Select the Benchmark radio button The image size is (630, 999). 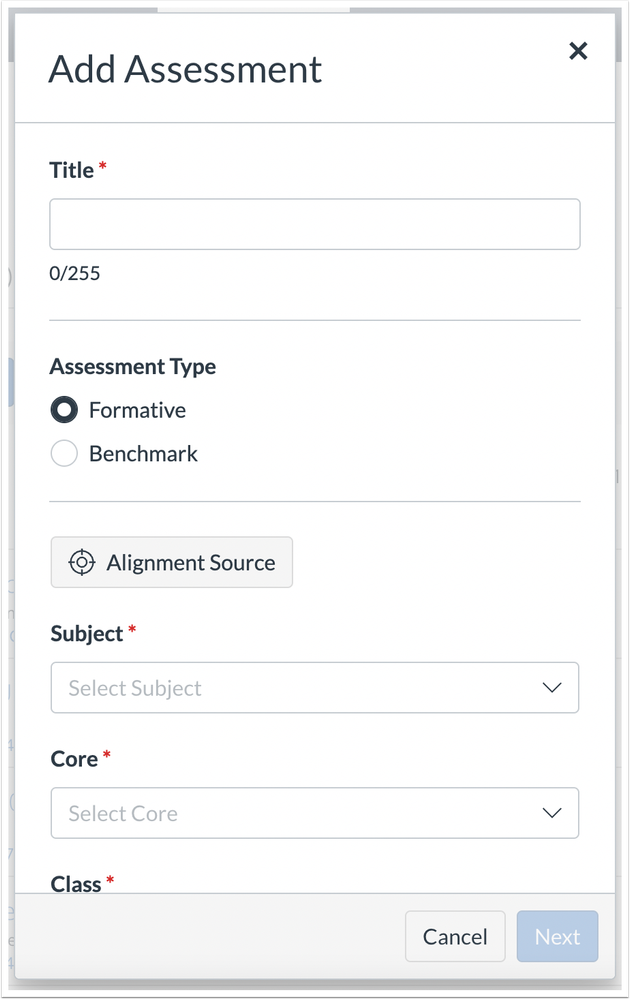click(x=64, y=454)
